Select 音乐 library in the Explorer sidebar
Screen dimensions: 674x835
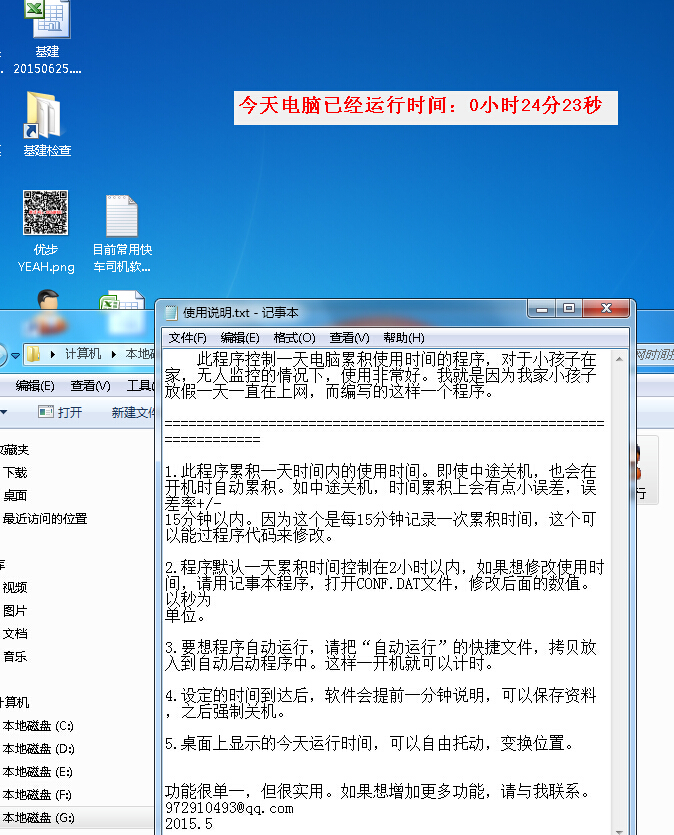tap(15, 656)
